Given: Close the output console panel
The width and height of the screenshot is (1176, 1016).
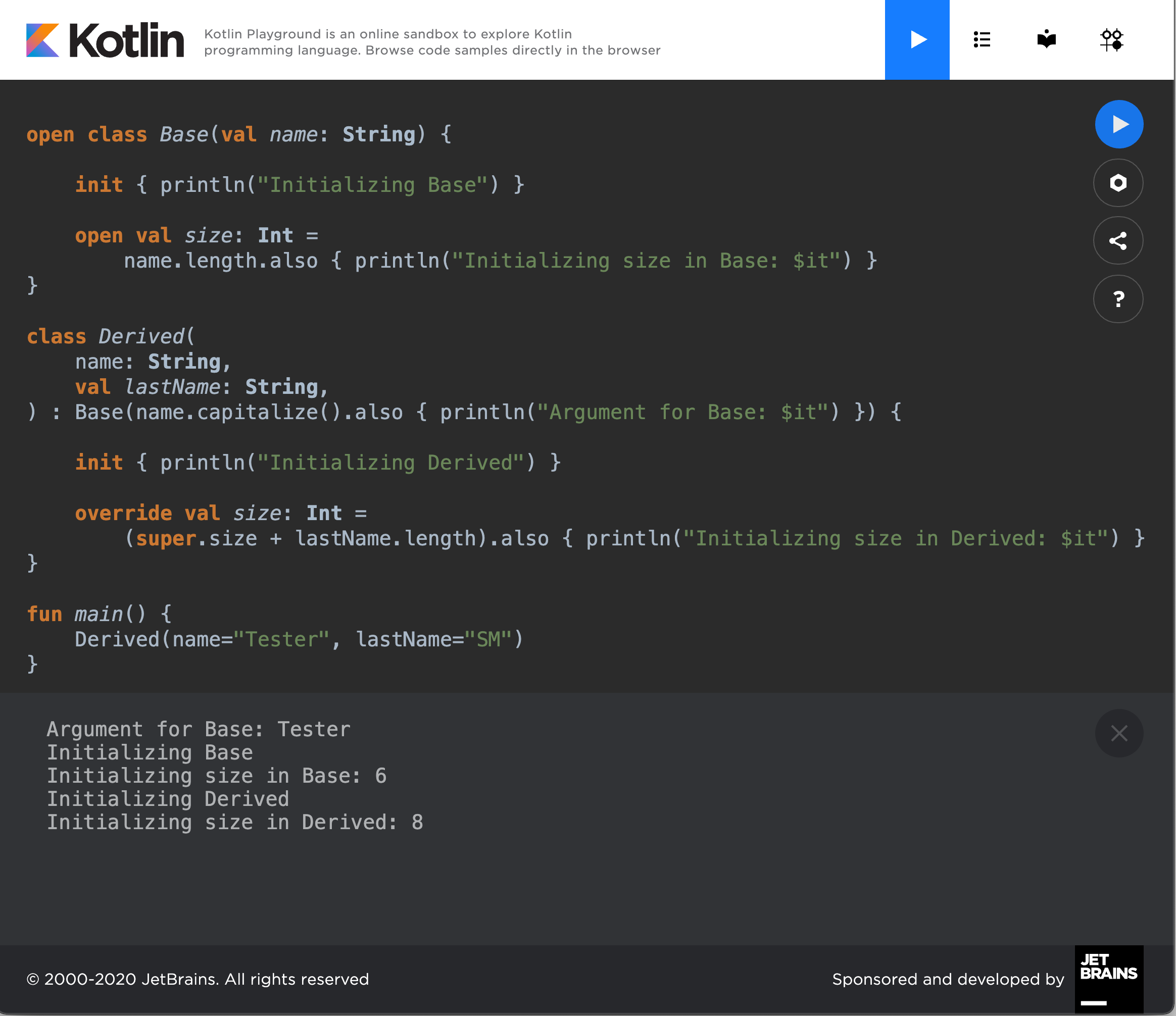Looking at the screenshot, I should tap(1119, 733).
